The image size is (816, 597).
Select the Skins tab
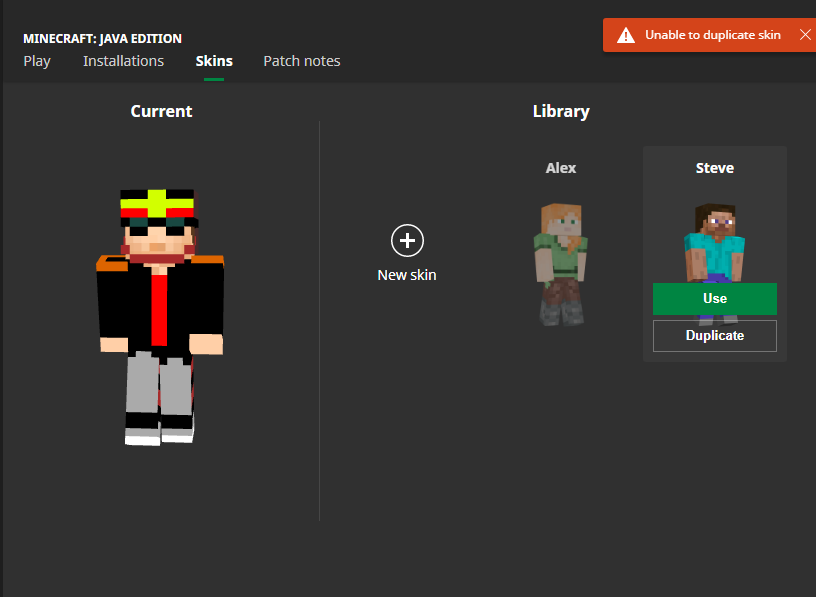pos(214,61)
